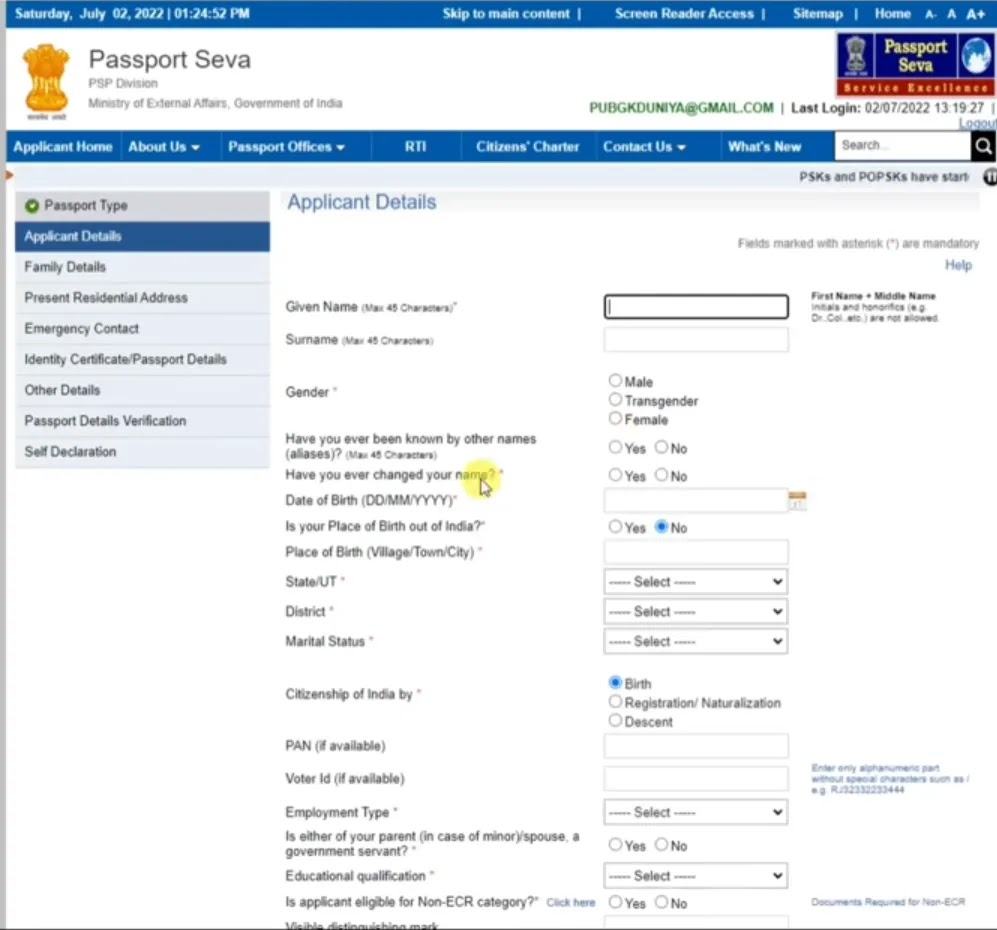Click the Help link

(x=958, y=264)
